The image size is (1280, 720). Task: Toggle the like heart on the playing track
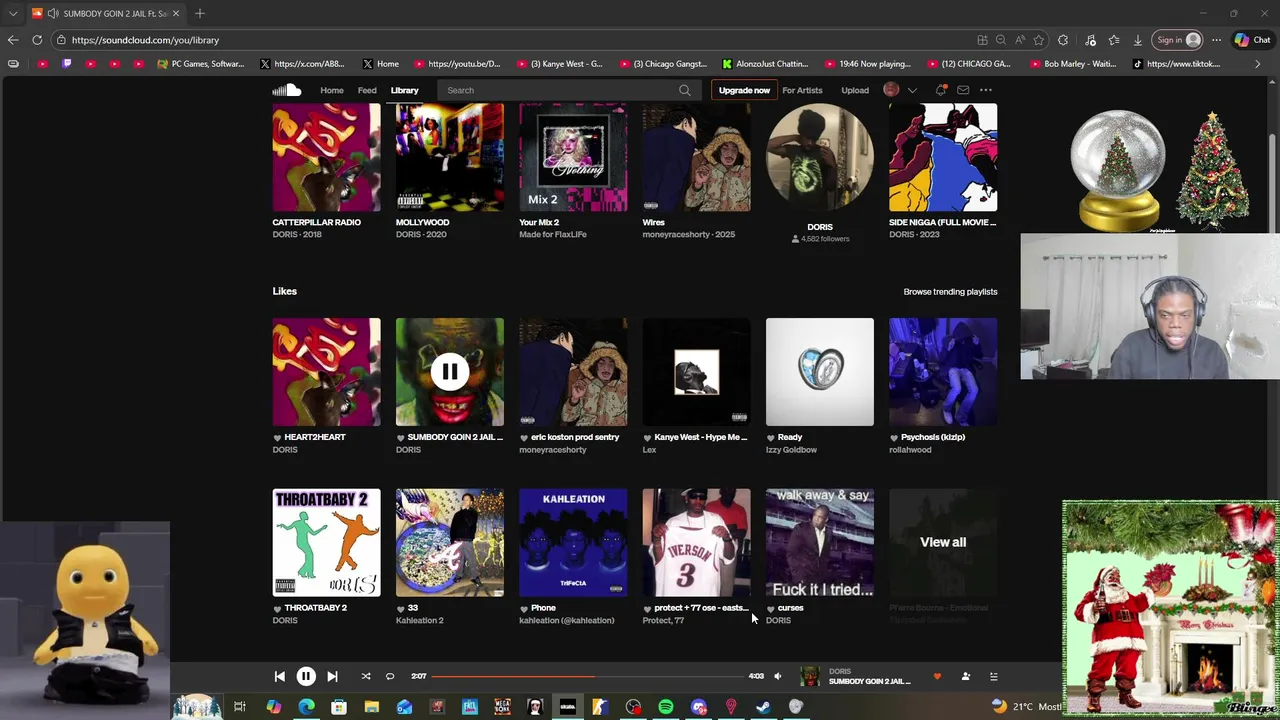tap(937, 677)
